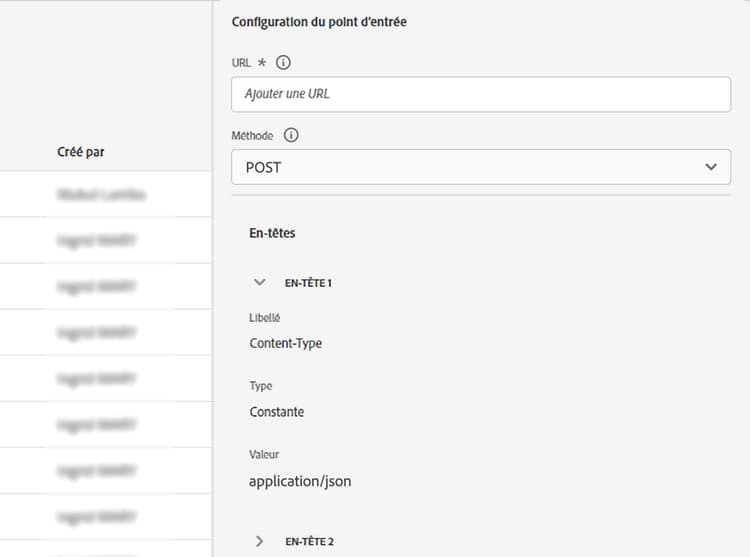Click the En-têtes section heading
The width and height of the screenshot is (750, 557).
(272, 233)
